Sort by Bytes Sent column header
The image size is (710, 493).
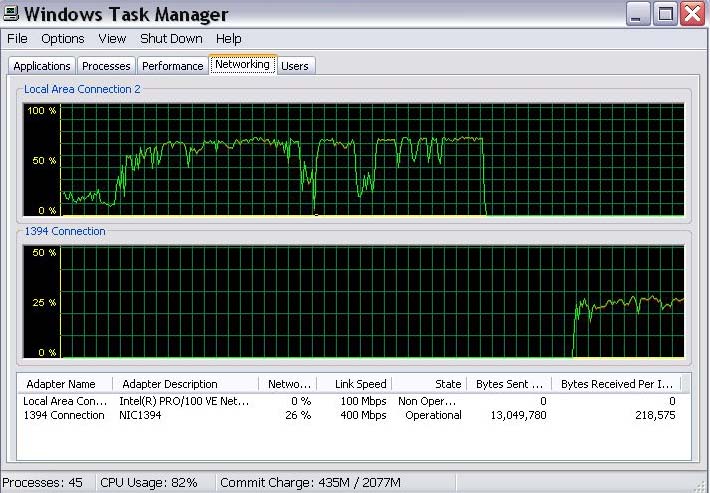click(x=509, y=384)
